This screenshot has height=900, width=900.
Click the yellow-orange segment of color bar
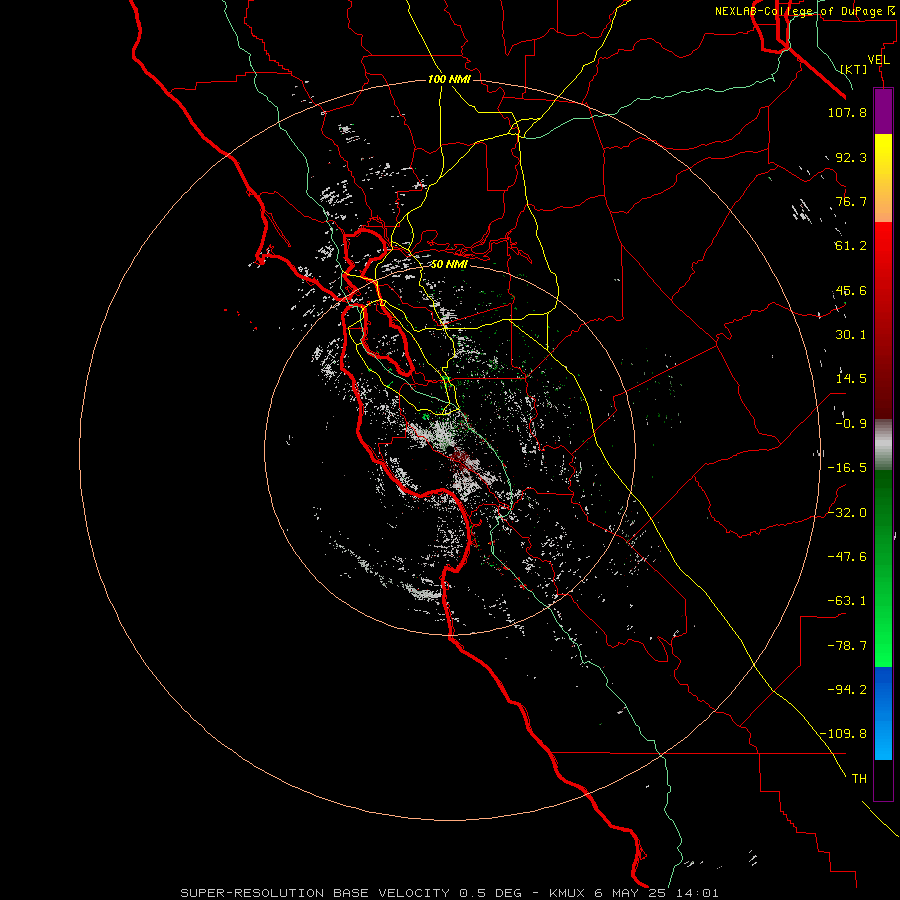tap(883, 178)
